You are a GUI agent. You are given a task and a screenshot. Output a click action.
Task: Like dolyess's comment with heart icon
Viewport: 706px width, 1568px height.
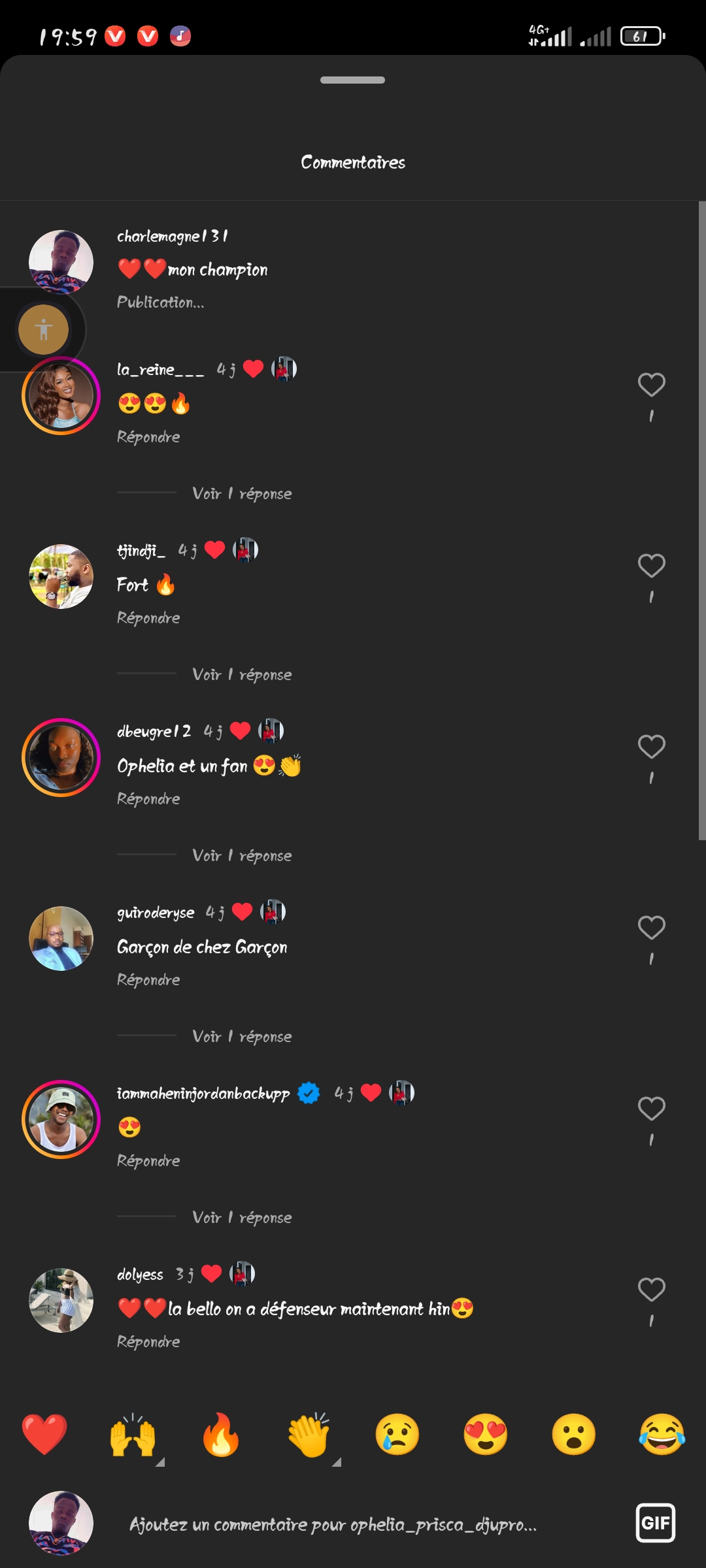tap(651, 1290)
